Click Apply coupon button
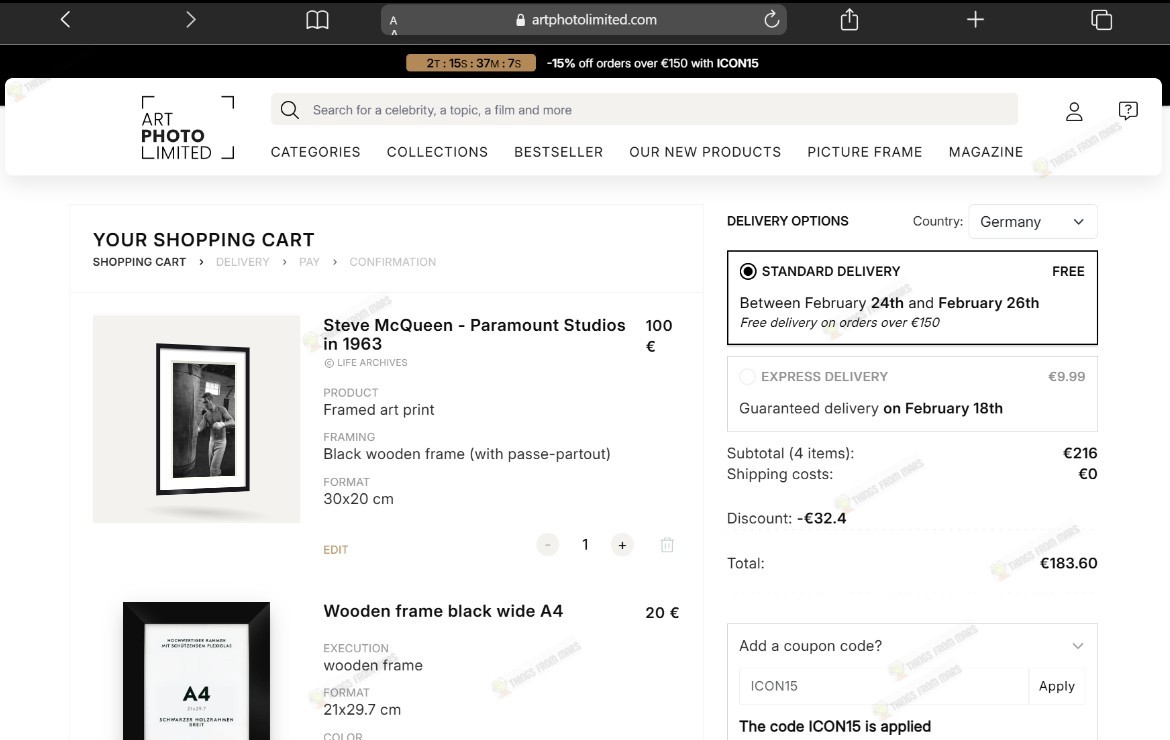Screen dimensions: 1170x740 [1057, 686]
